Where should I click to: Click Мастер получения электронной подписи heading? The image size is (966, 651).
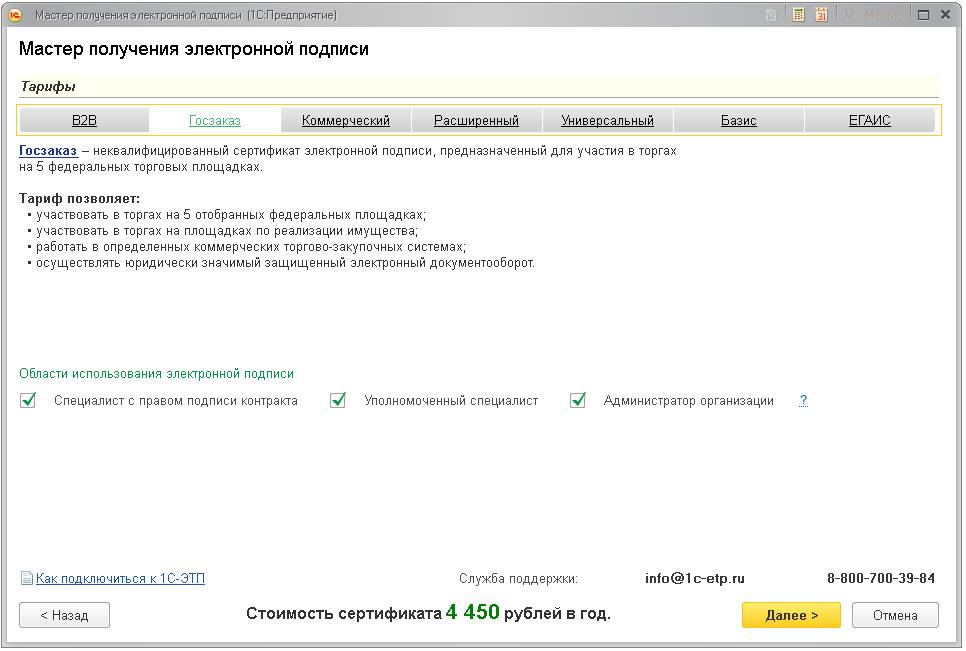pos(193,49)
